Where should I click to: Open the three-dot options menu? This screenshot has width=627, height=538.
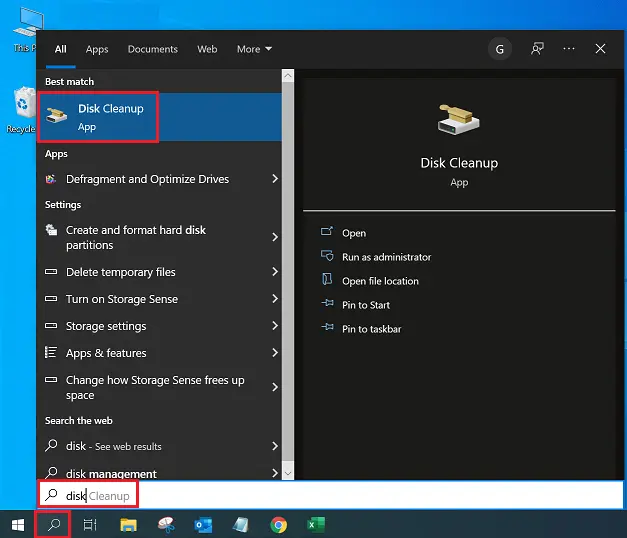(569, 49)
